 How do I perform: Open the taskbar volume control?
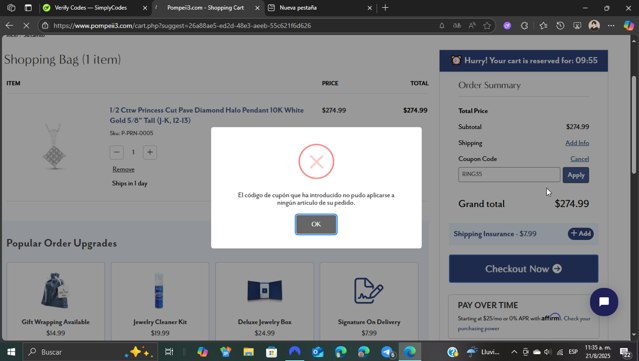point(547,352)
